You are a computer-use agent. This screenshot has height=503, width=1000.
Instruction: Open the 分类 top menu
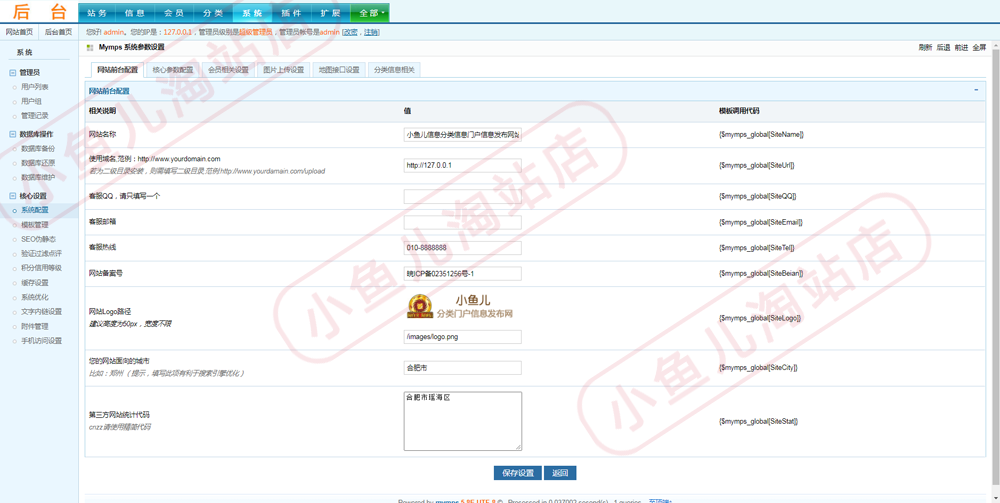click(214, 13)
